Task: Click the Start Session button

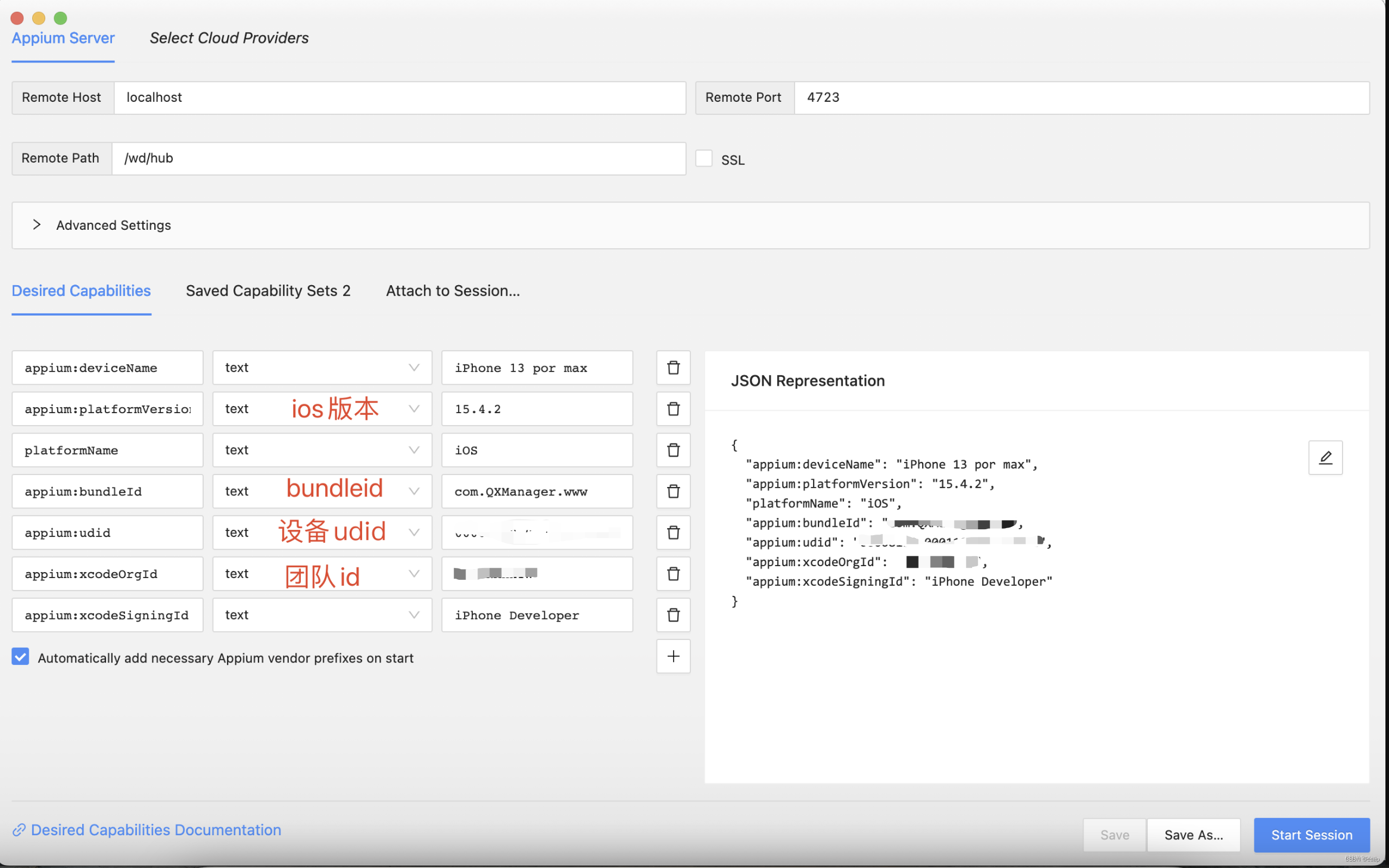Action: [x=1312, y=835]
